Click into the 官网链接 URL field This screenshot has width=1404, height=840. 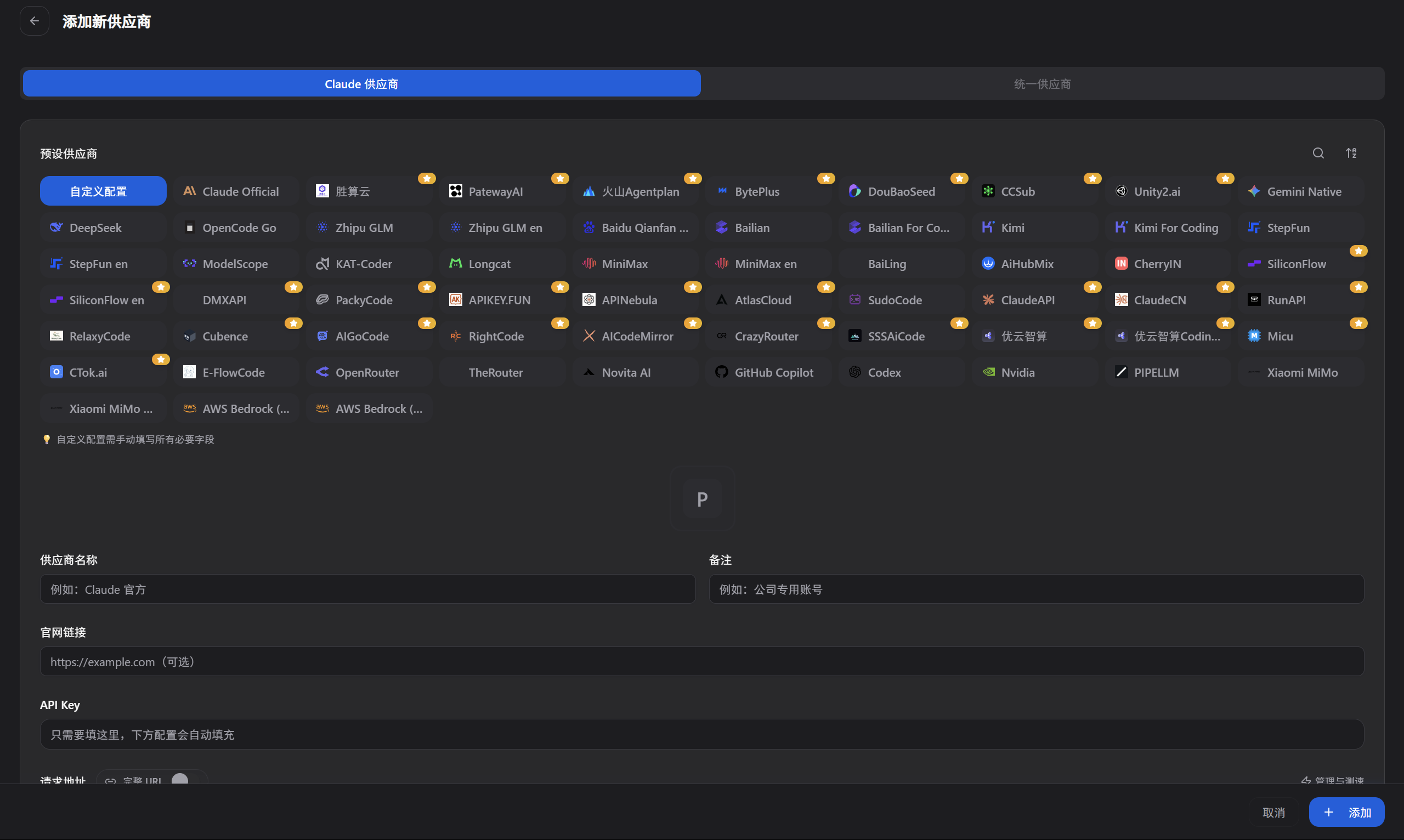pos(702,662)
